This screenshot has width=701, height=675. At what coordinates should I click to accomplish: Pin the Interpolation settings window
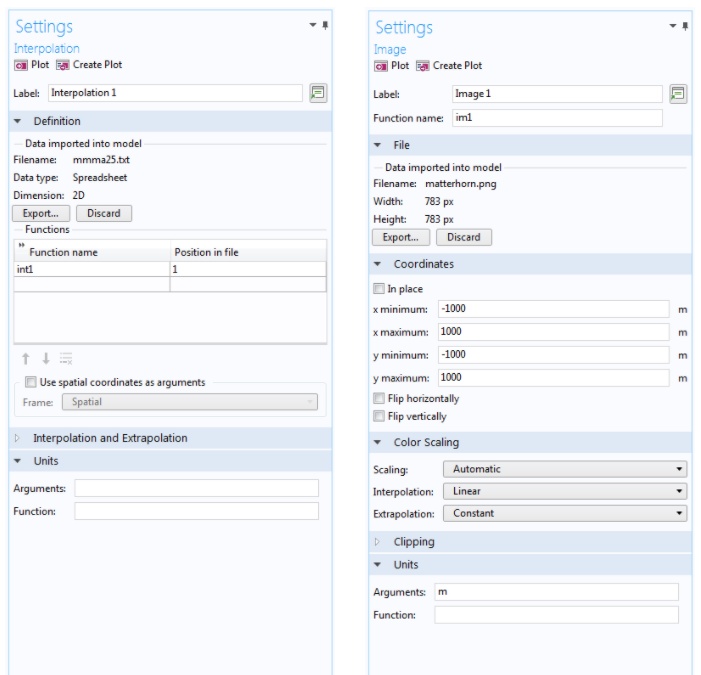tap(325, 25)
